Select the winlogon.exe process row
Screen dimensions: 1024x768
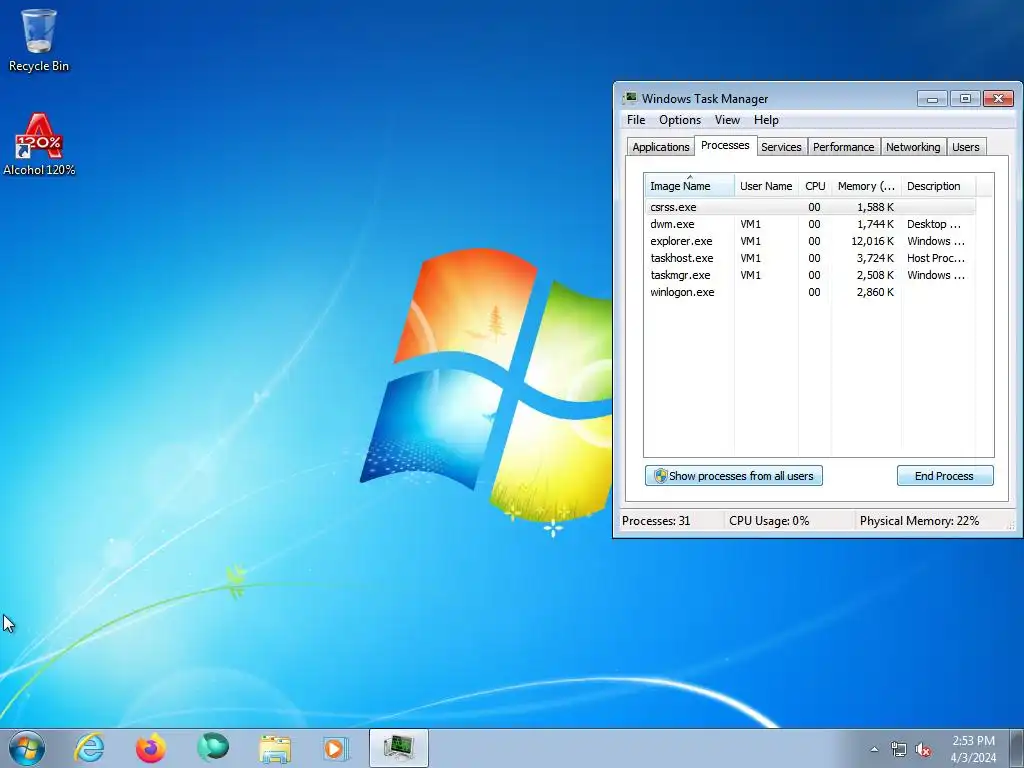[x=810, y=292]
